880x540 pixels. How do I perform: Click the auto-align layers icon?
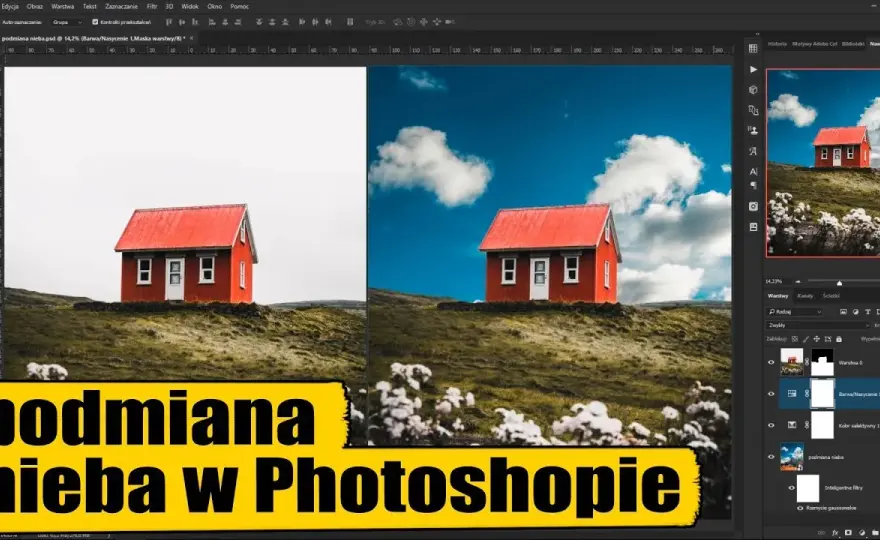pyautogui.click(x=350, y=22)
